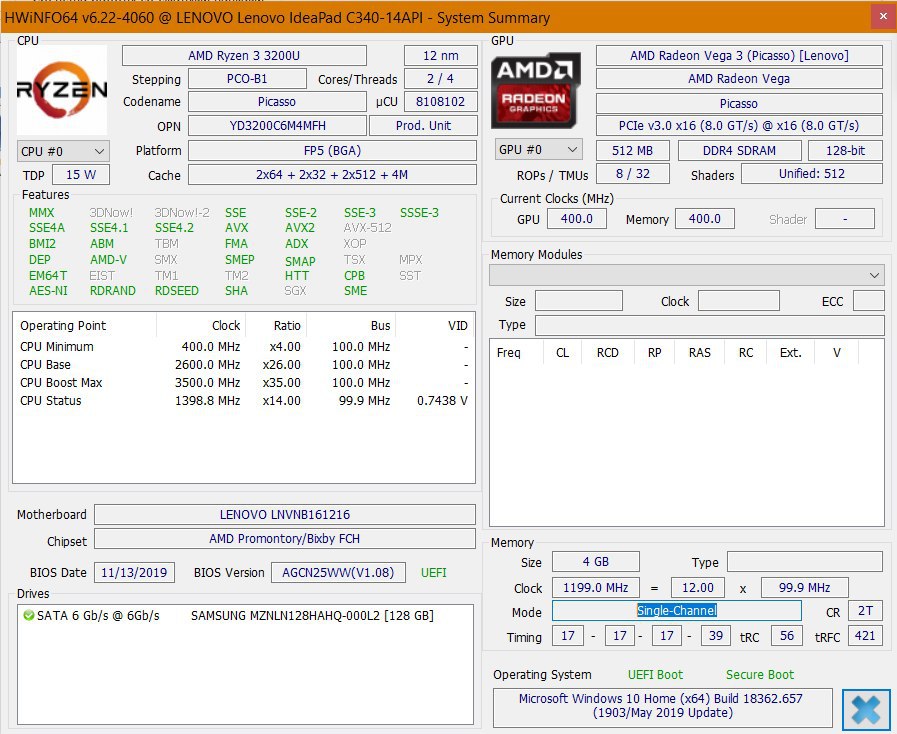Click the memory clock 1199.0 MHz field
This screenshot has height=734, width=897.
pyautogui.click(x=596, y=588)
